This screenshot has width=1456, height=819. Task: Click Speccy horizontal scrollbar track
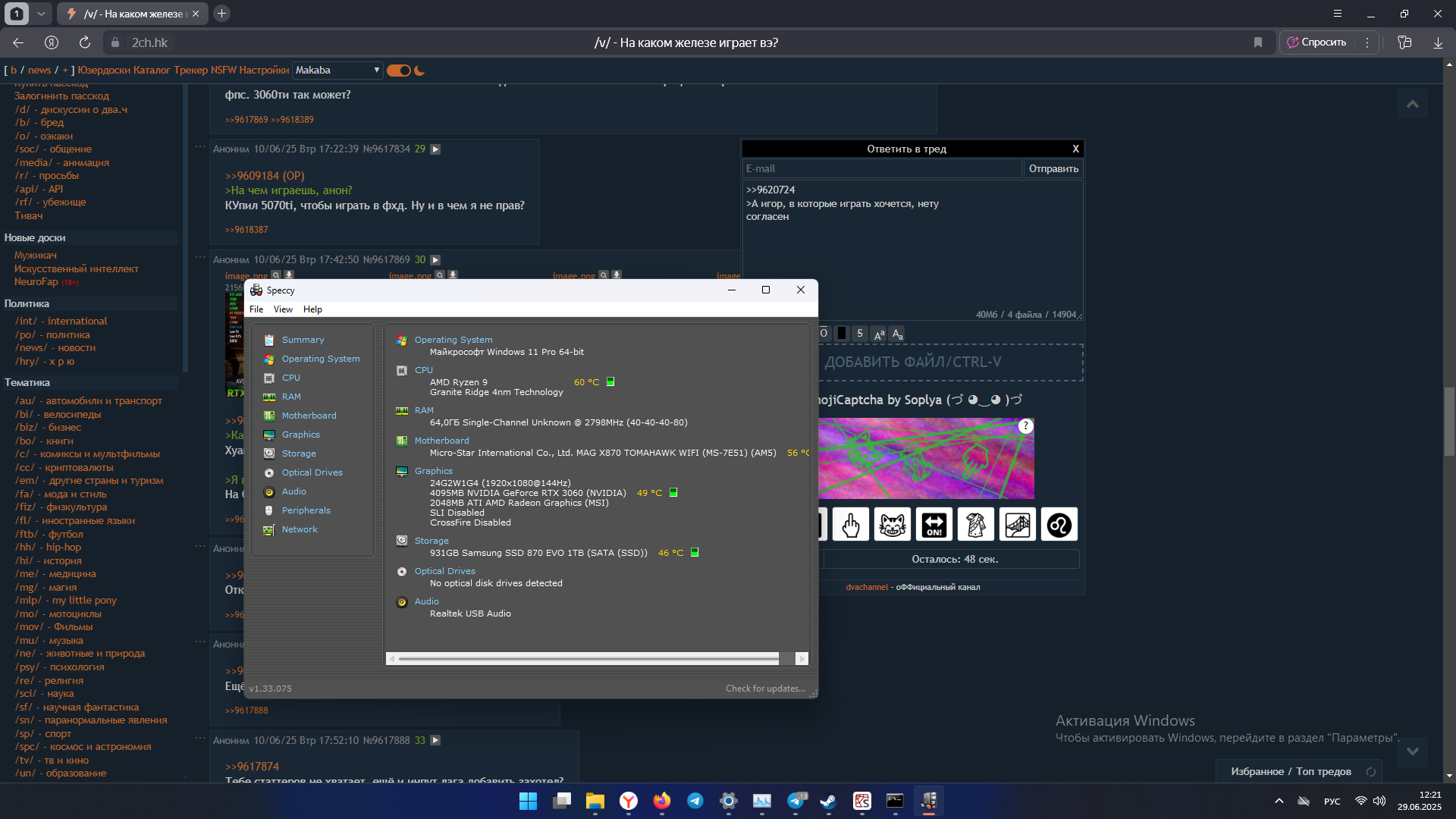[786, 659]
